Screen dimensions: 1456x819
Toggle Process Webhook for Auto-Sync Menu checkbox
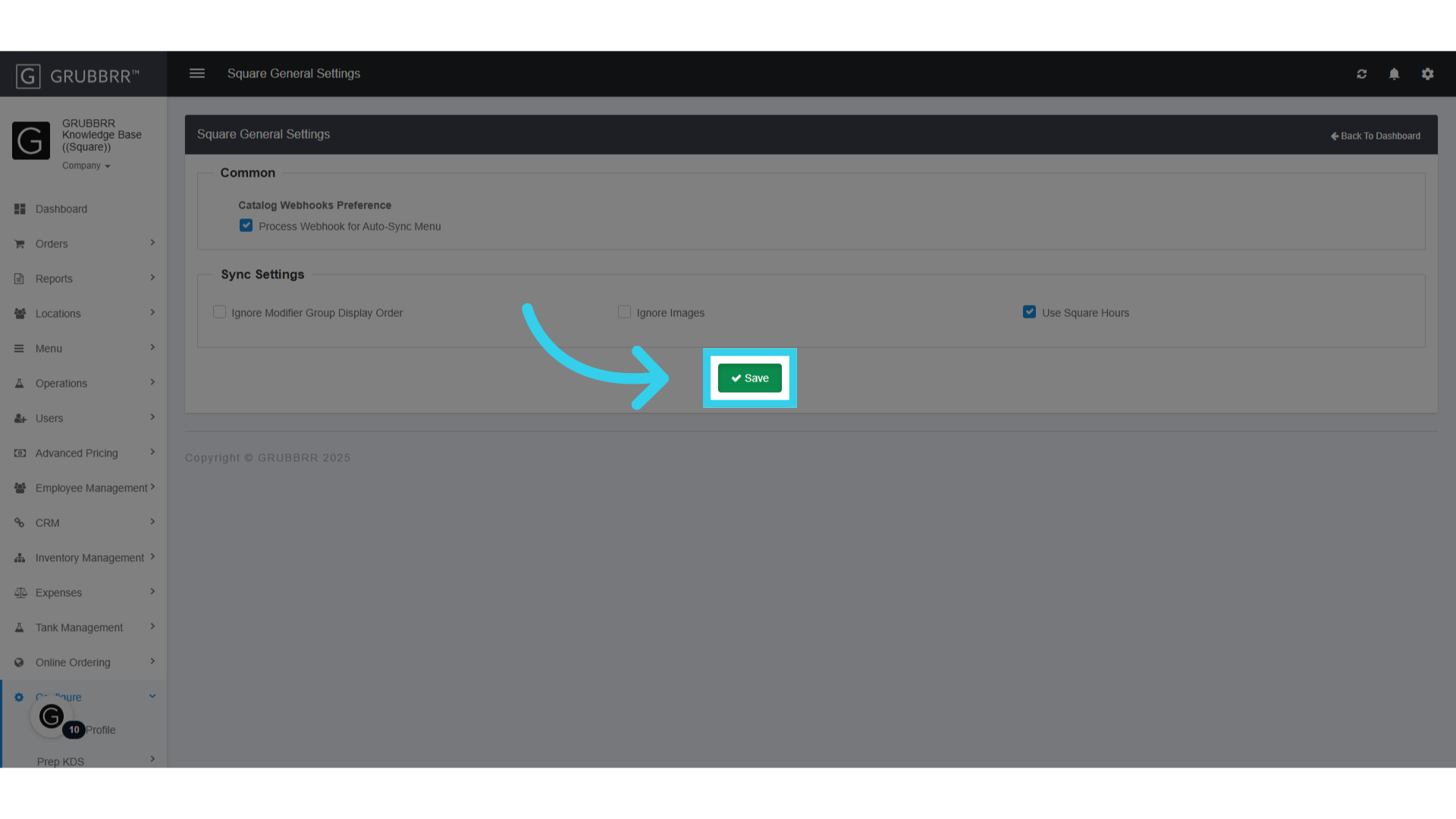tap(246, 225)
